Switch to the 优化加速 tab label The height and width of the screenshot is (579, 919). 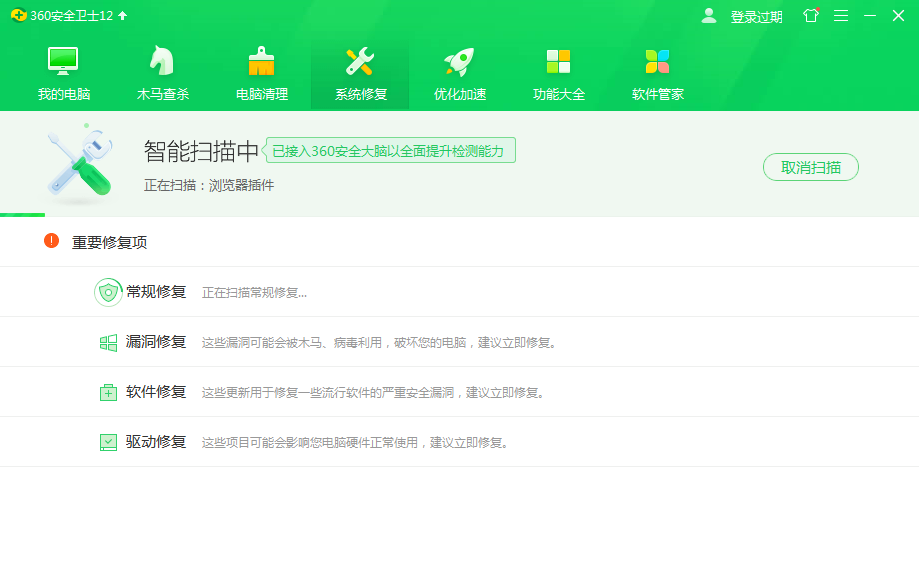pos(460,94)
